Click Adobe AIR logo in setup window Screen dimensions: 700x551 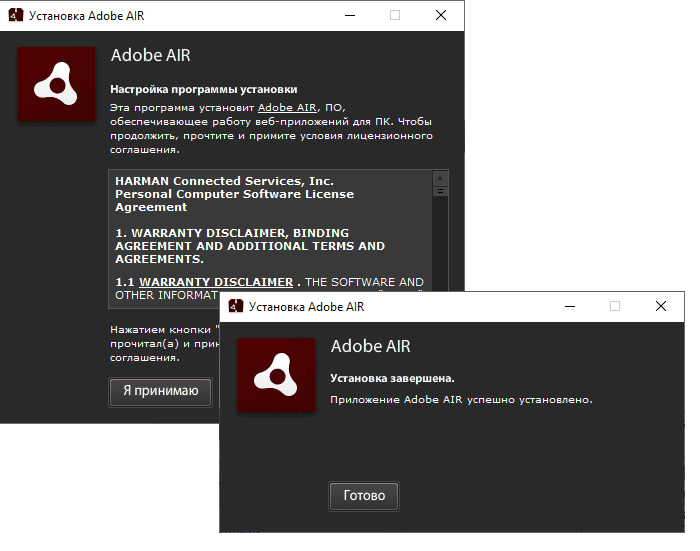(x=57, y=84)
